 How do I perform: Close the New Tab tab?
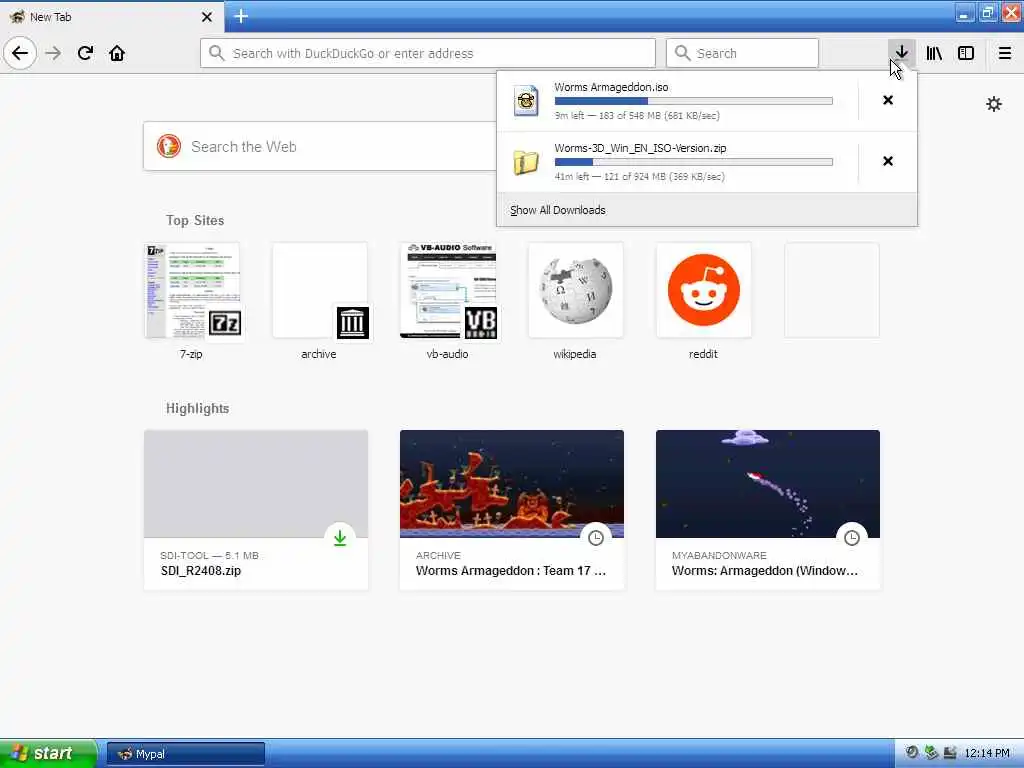point(207,17)
